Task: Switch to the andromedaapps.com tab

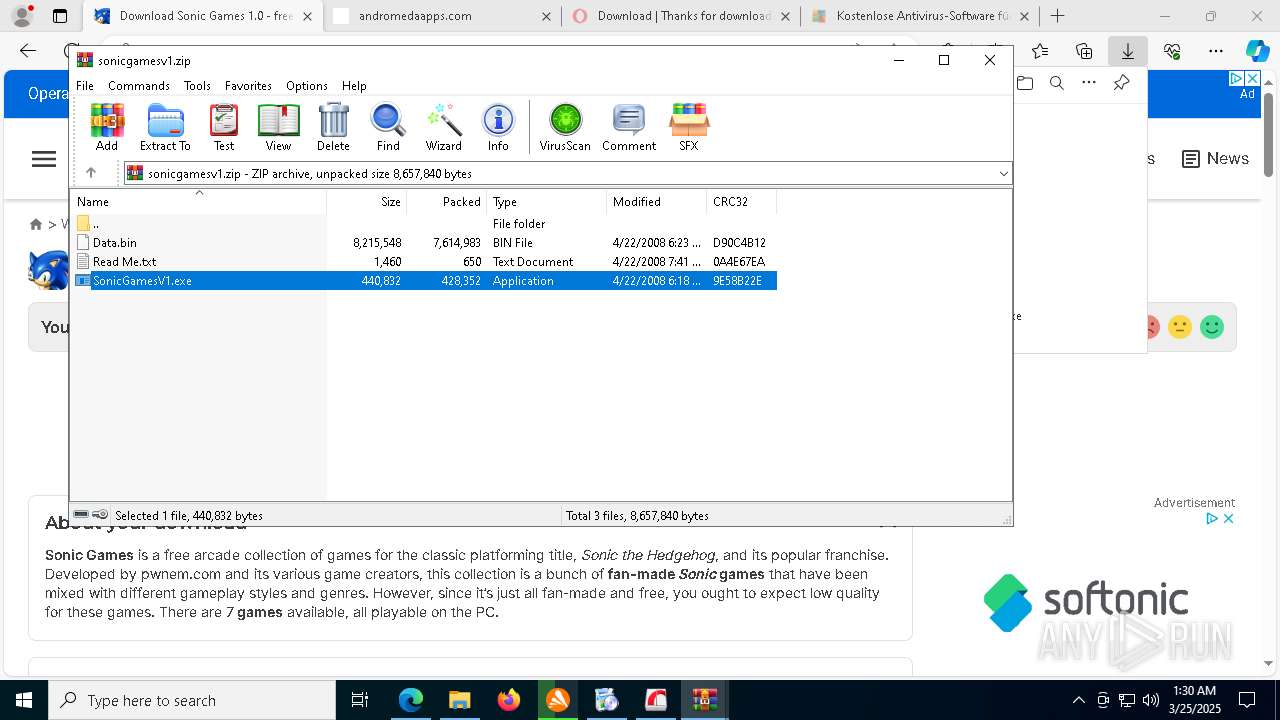Action: coord(441,16)
